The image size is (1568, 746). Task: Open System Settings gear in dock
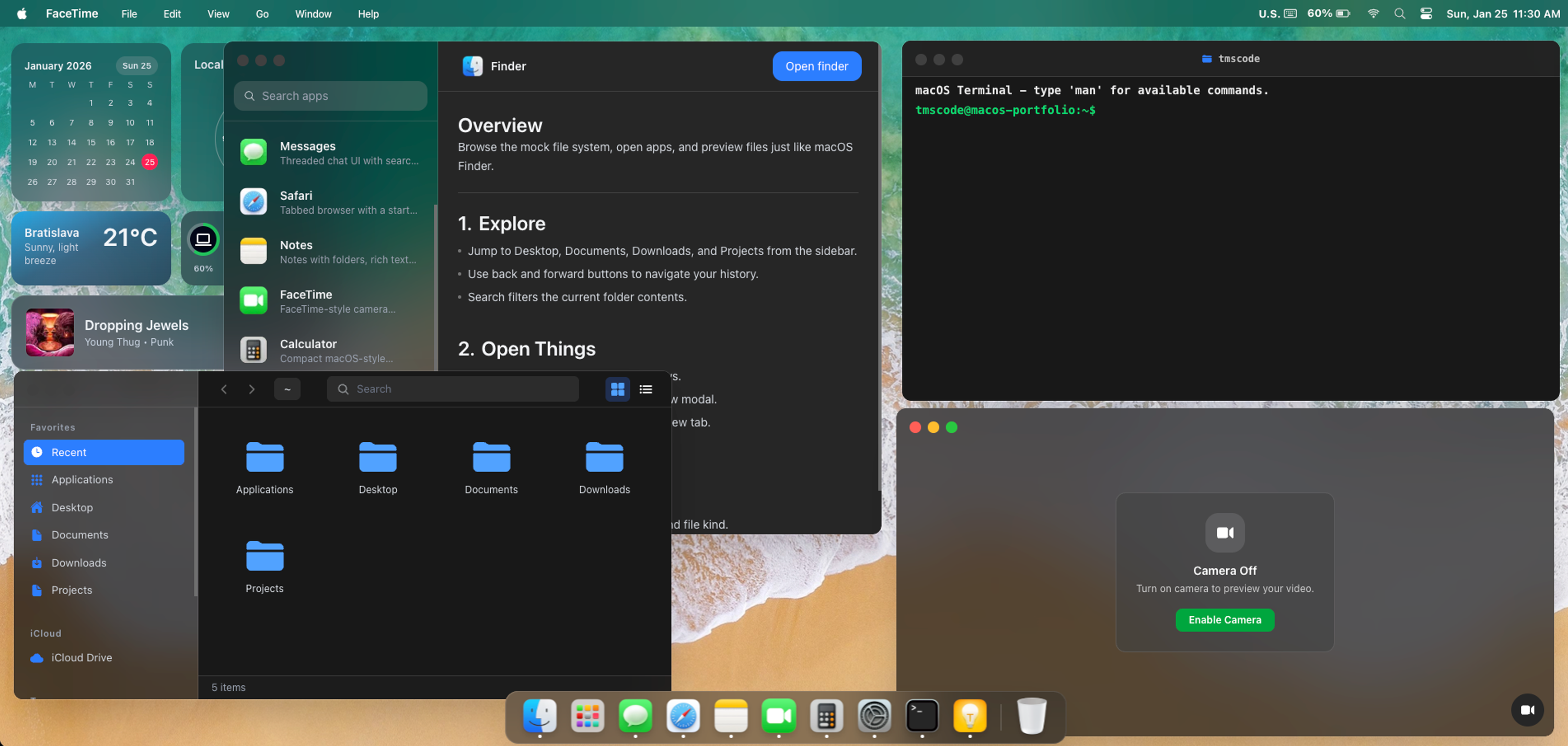[874, 716]
